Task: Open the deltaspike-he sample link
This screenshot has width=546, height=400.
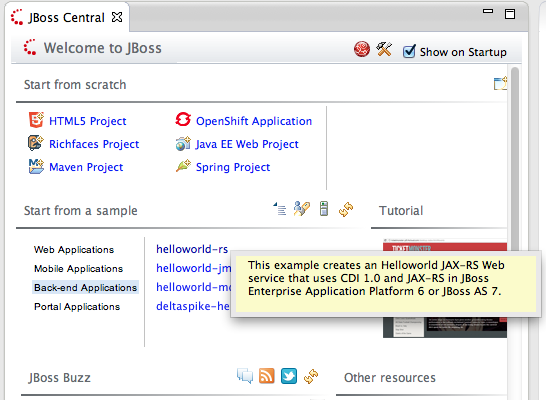Action: [x=193, y=306]
